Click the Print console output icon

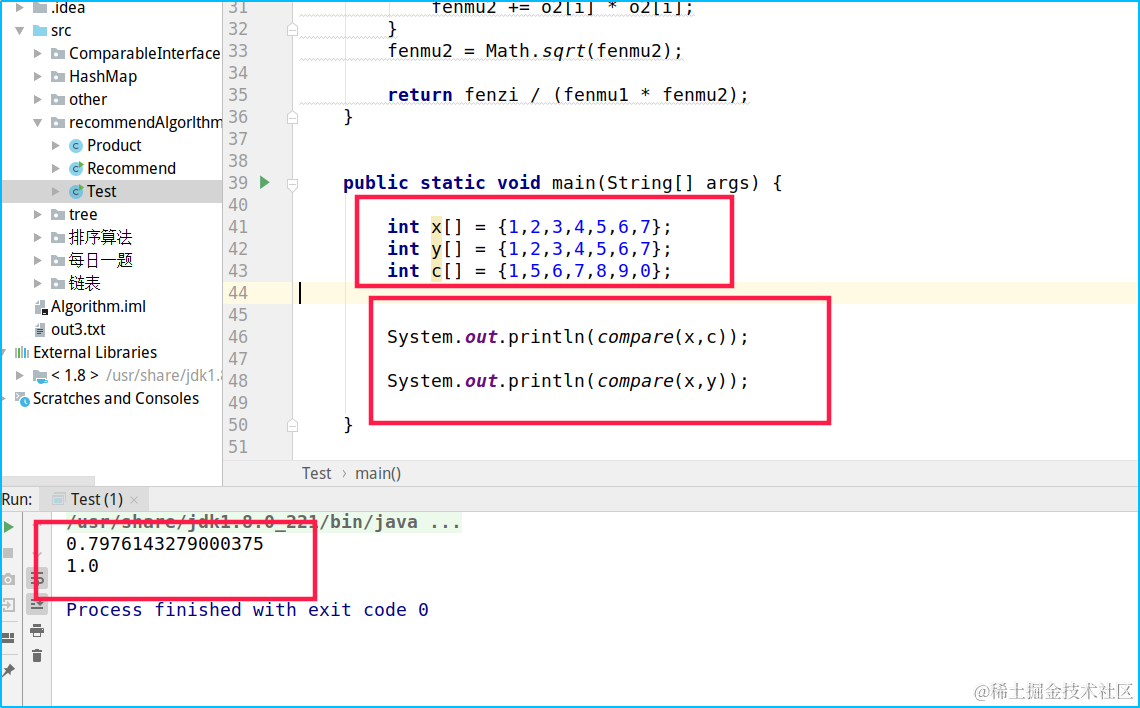37,630
